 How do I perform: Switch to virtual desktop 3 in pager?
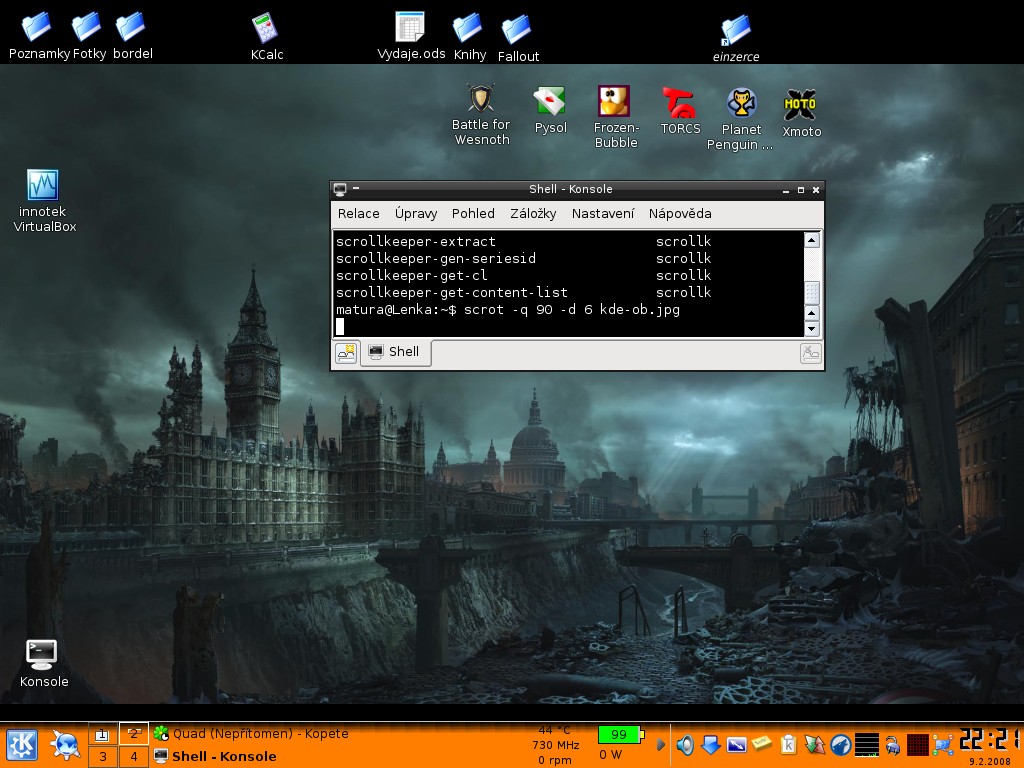coord(103,757)
